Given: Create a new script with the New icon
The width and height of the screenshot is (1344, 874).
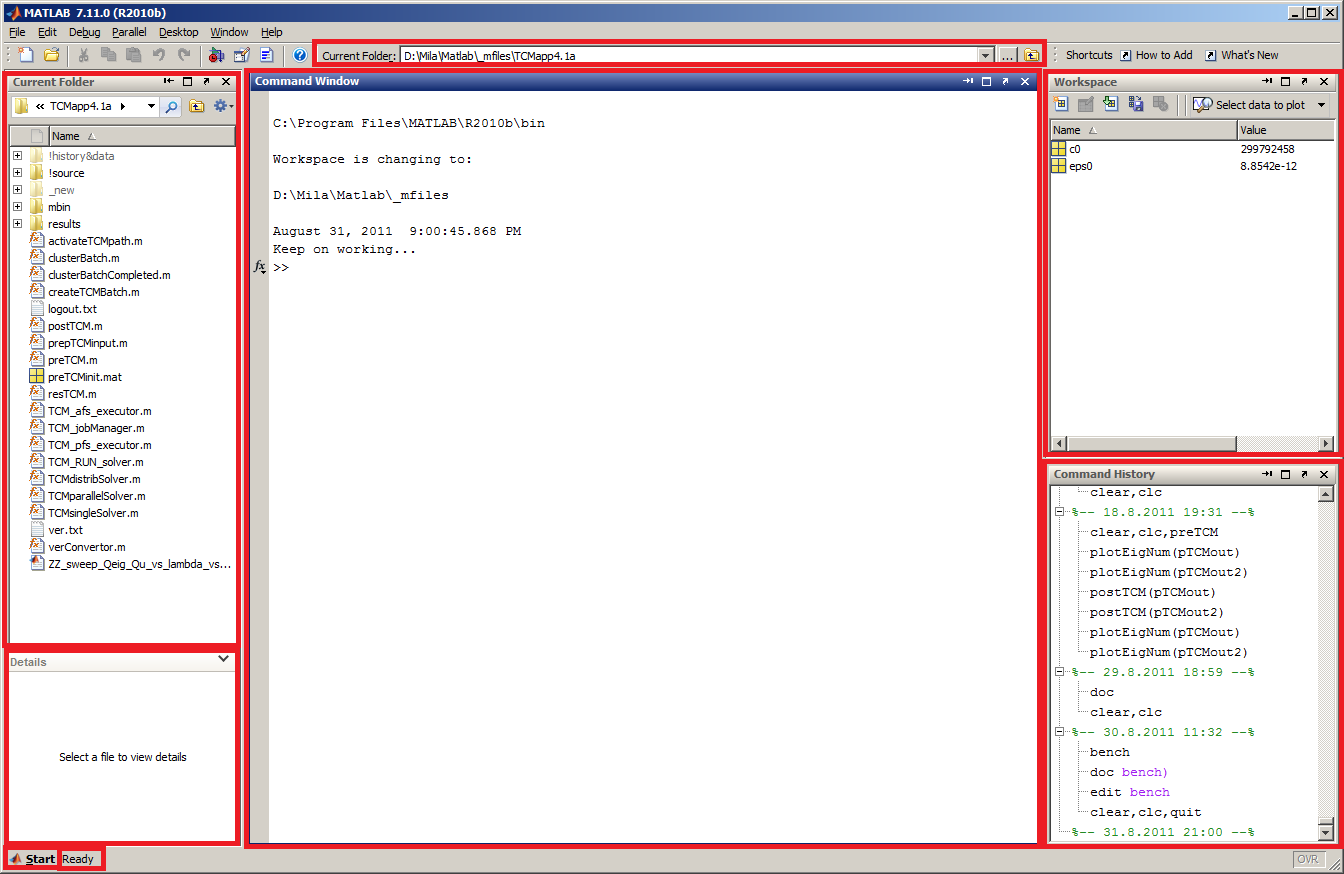Looking at the screenshot, I should click(x=27, y=55).
